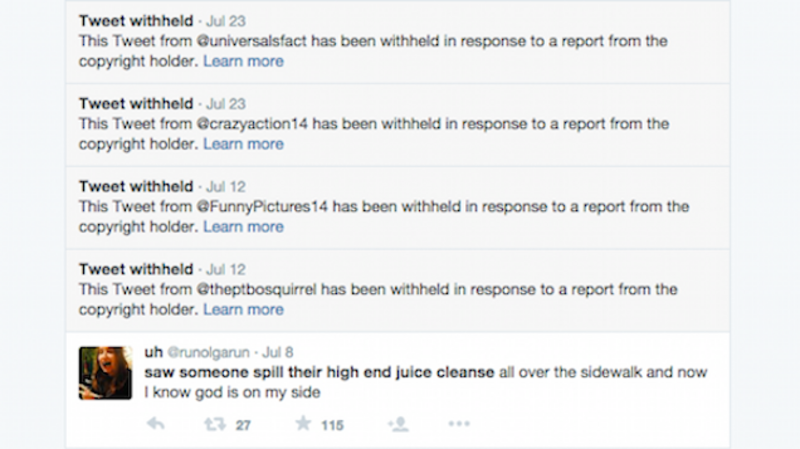Retweet the juice cleanse tweet
Viewport: 800px width, 449px height.
[211, 424]
